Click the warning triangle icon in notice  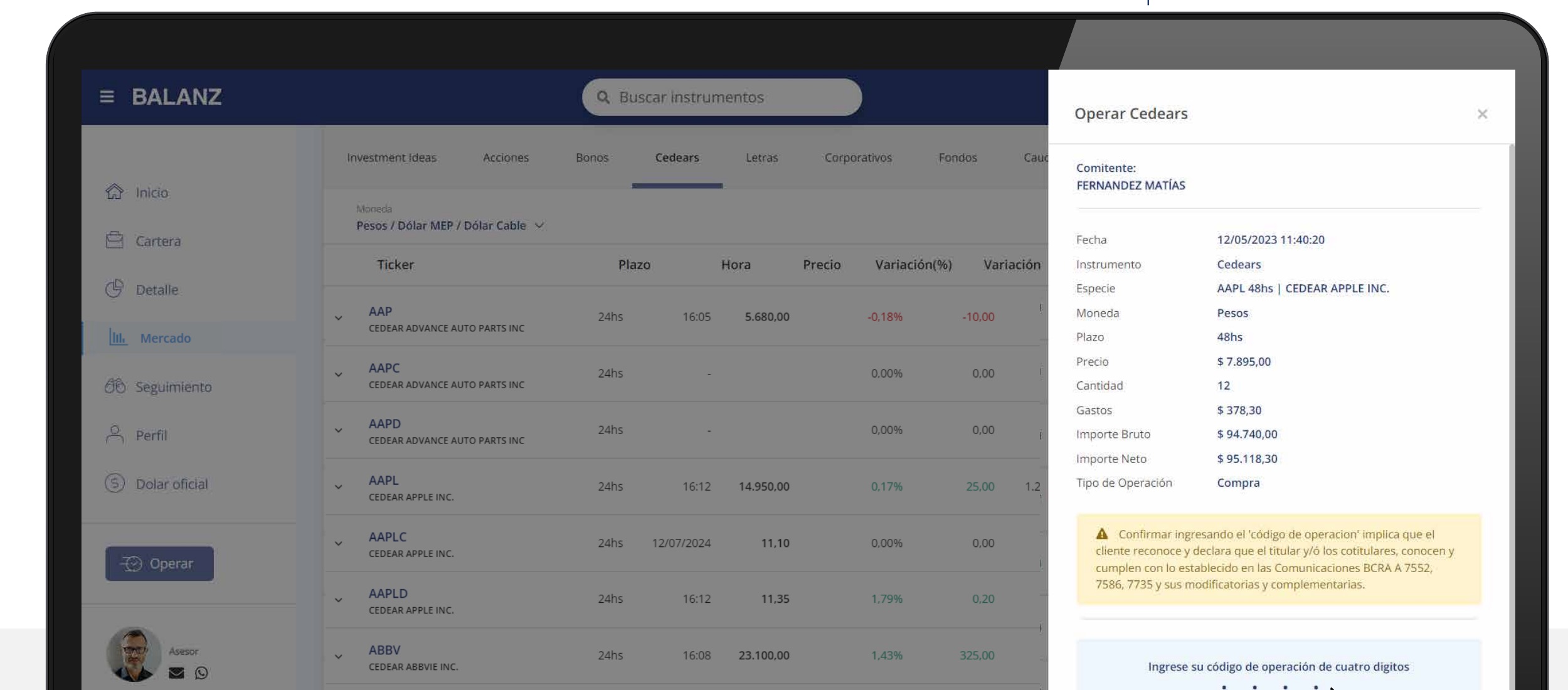coord(1102,534)
